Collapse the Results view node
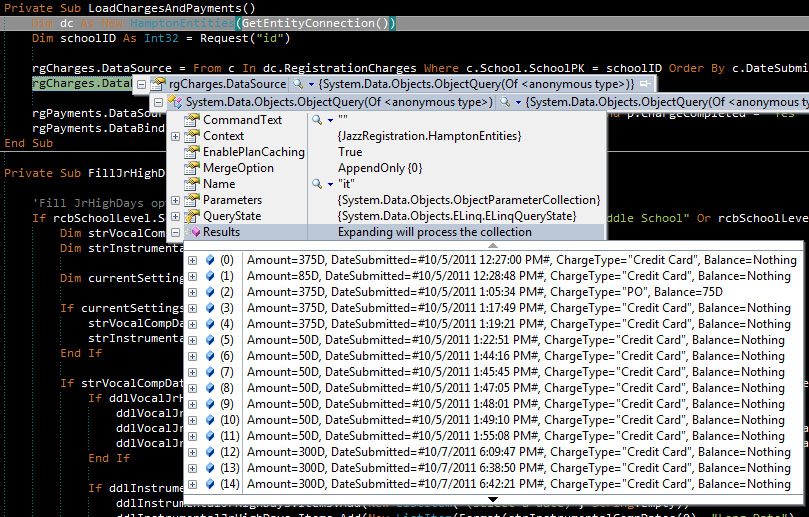 [x=175, y=232]
